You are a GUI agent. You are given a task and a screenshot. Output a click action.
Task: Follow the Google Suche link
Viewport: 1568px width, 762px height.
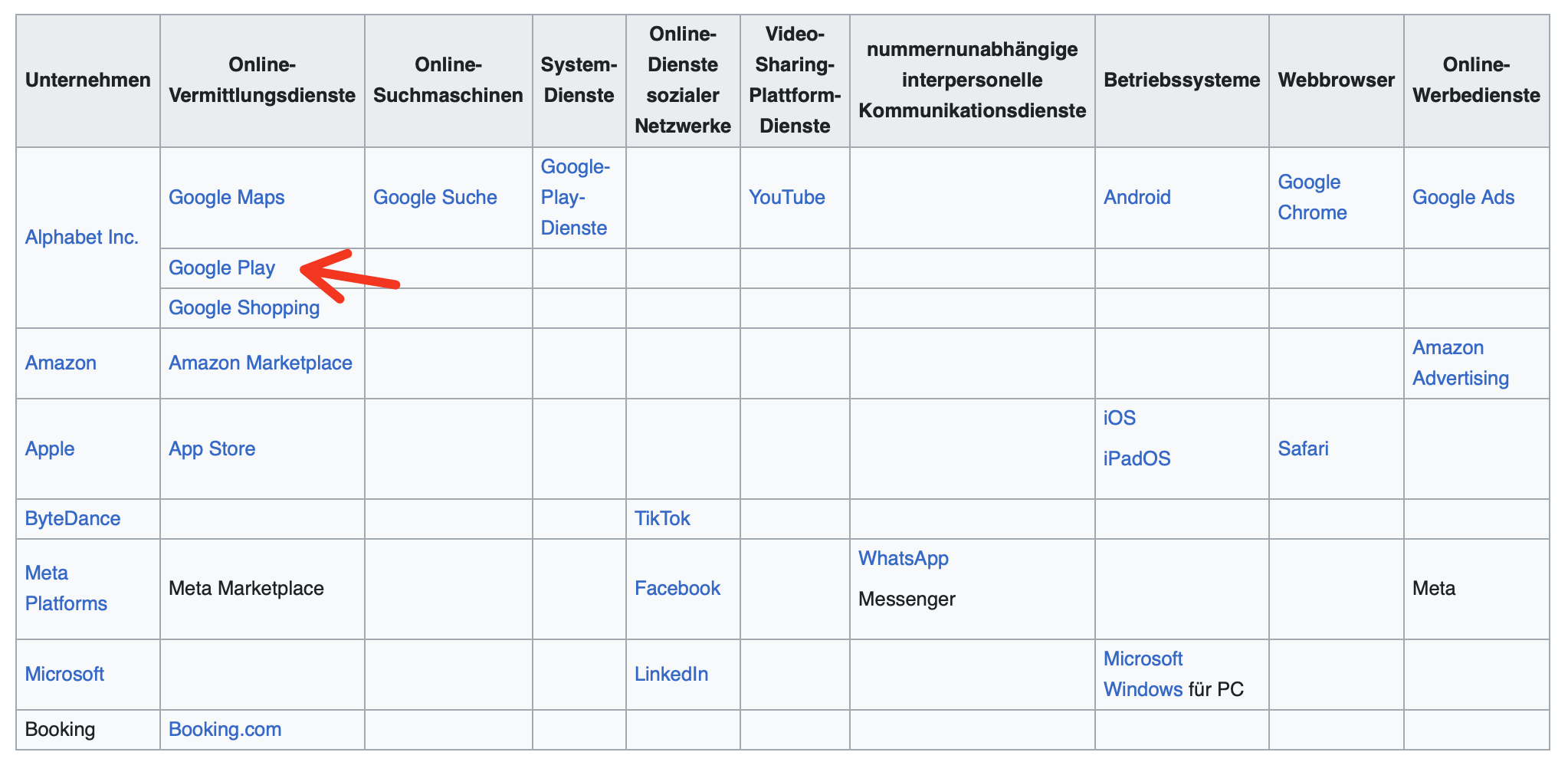(x=435, y=198)
